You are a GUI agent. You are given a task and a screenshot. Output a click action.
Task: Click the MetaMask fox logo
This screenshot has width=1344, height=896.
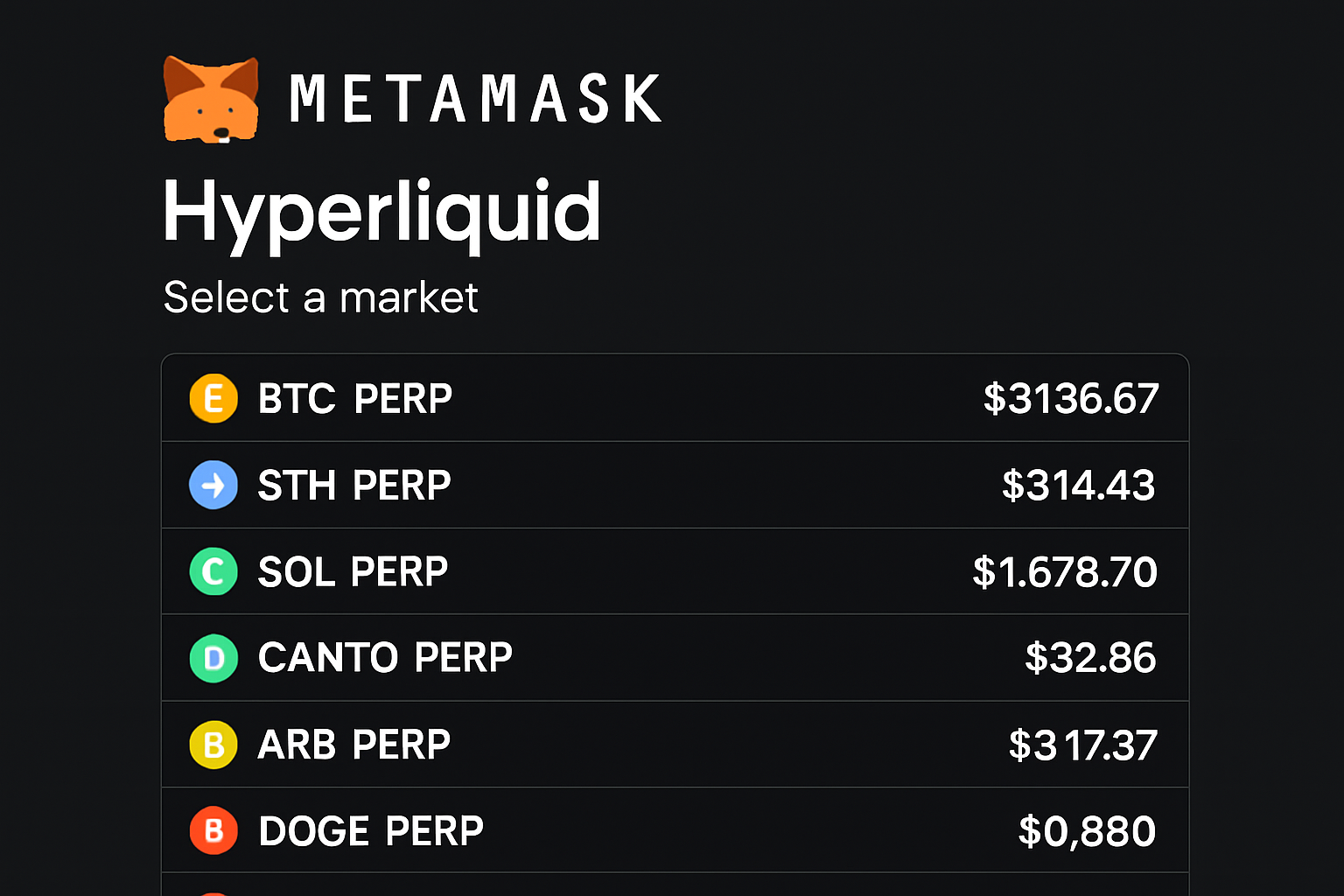[x=212, y=98]
